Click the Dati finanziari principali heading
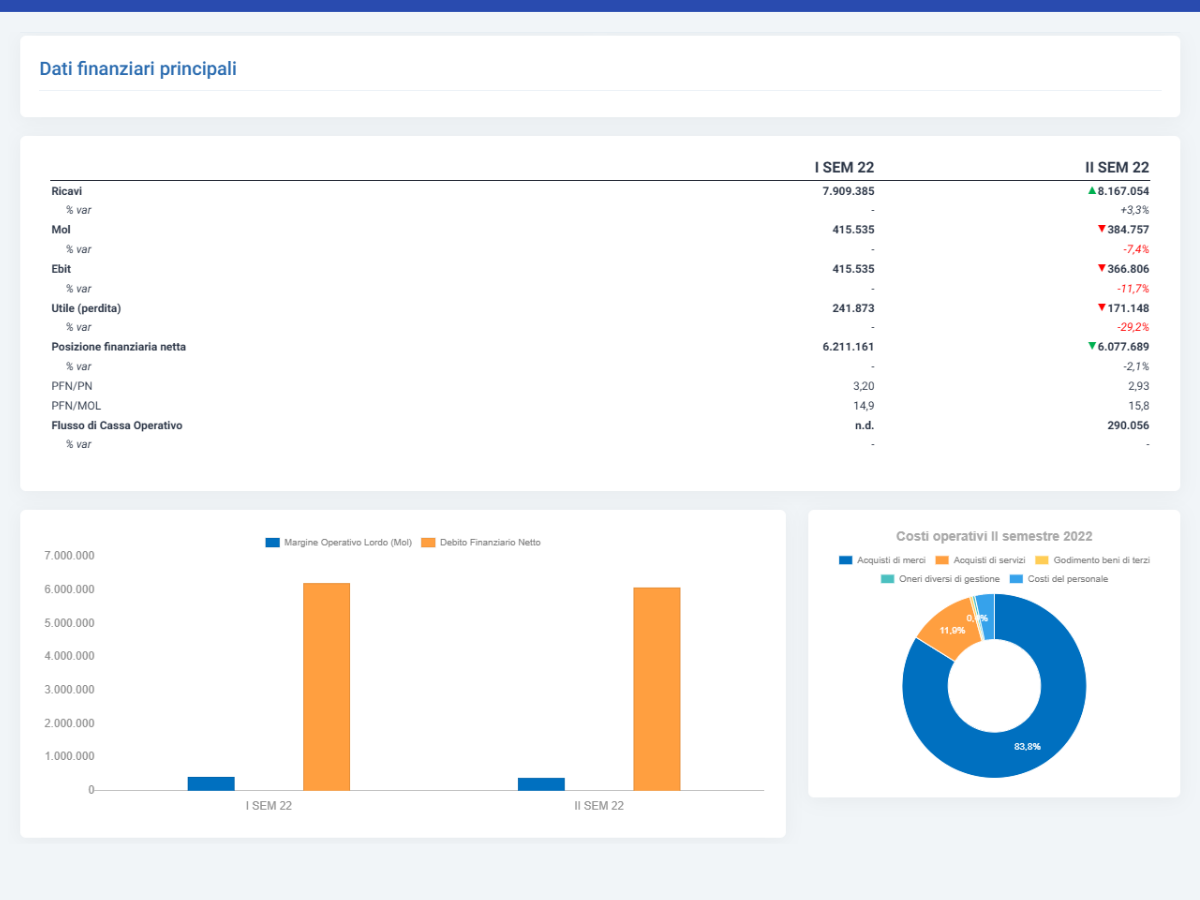Viewport: 1200px width, 900px height. tap(138, 69)
